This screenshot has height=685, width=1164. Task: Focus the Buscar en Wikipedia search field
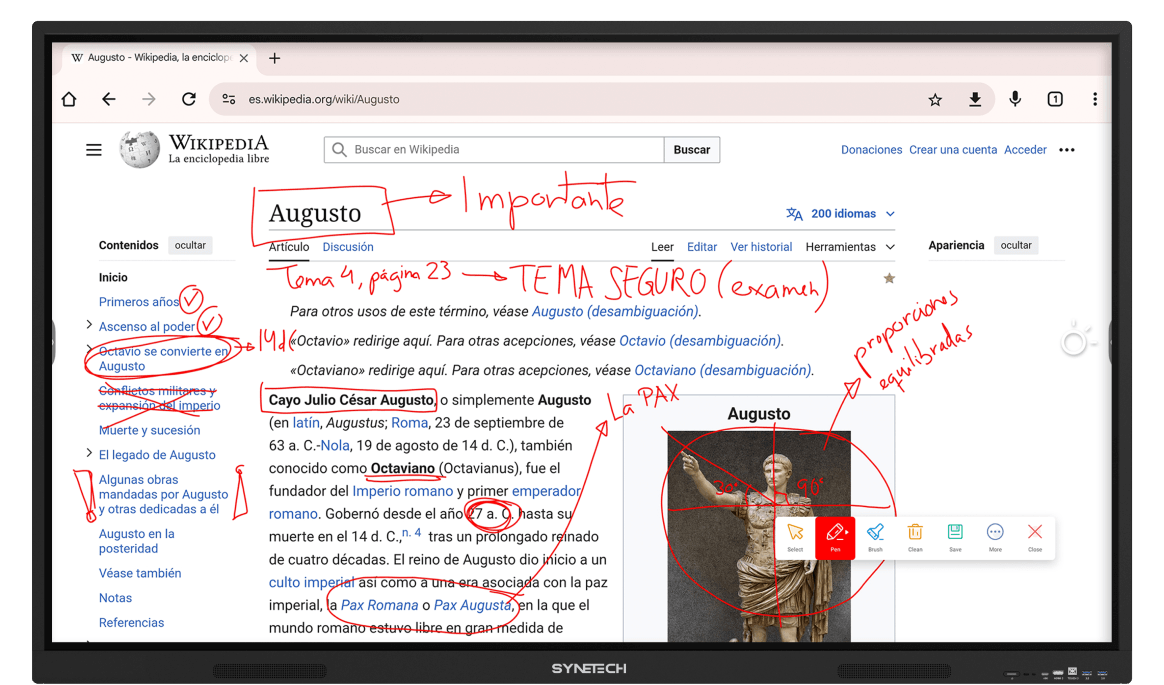pyautogui.click(x=494, y=150)
